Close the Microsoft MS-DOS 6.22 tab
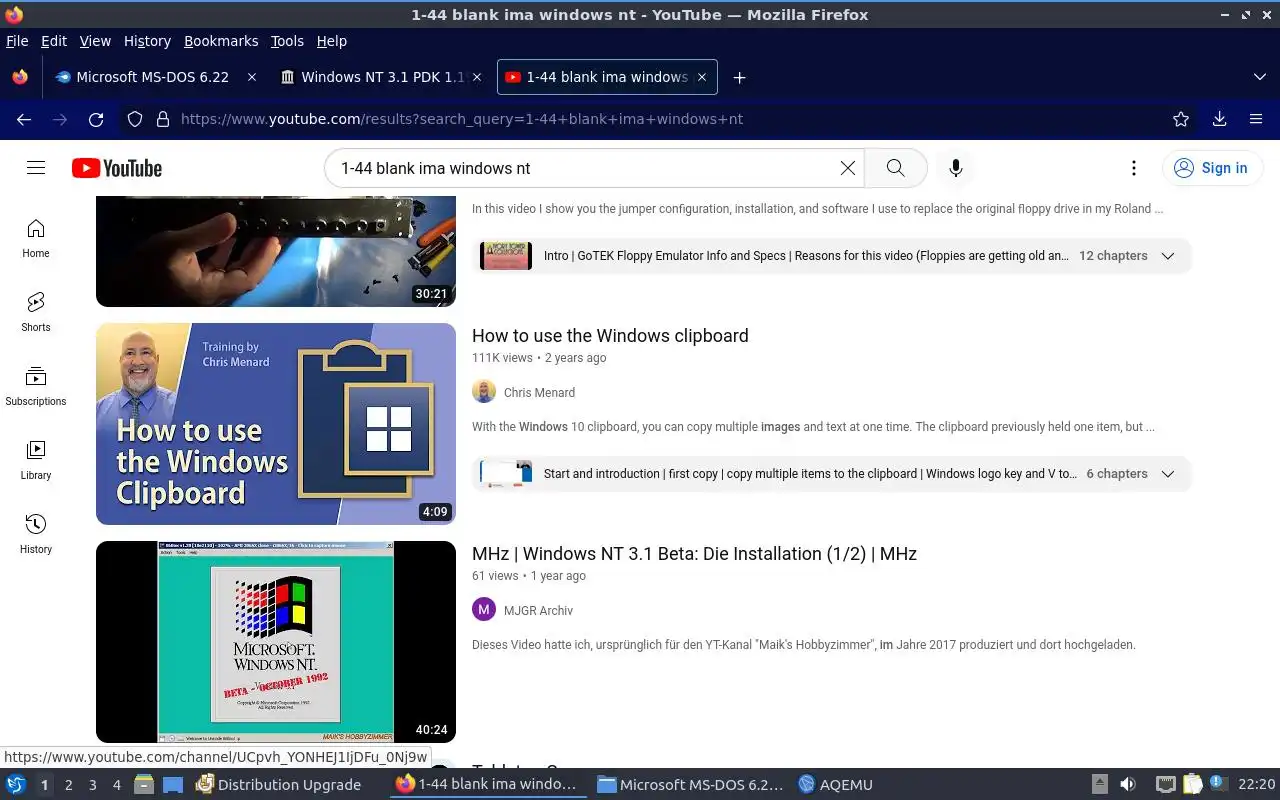This screenshot has height=800, width=1280. coord(251,77)
